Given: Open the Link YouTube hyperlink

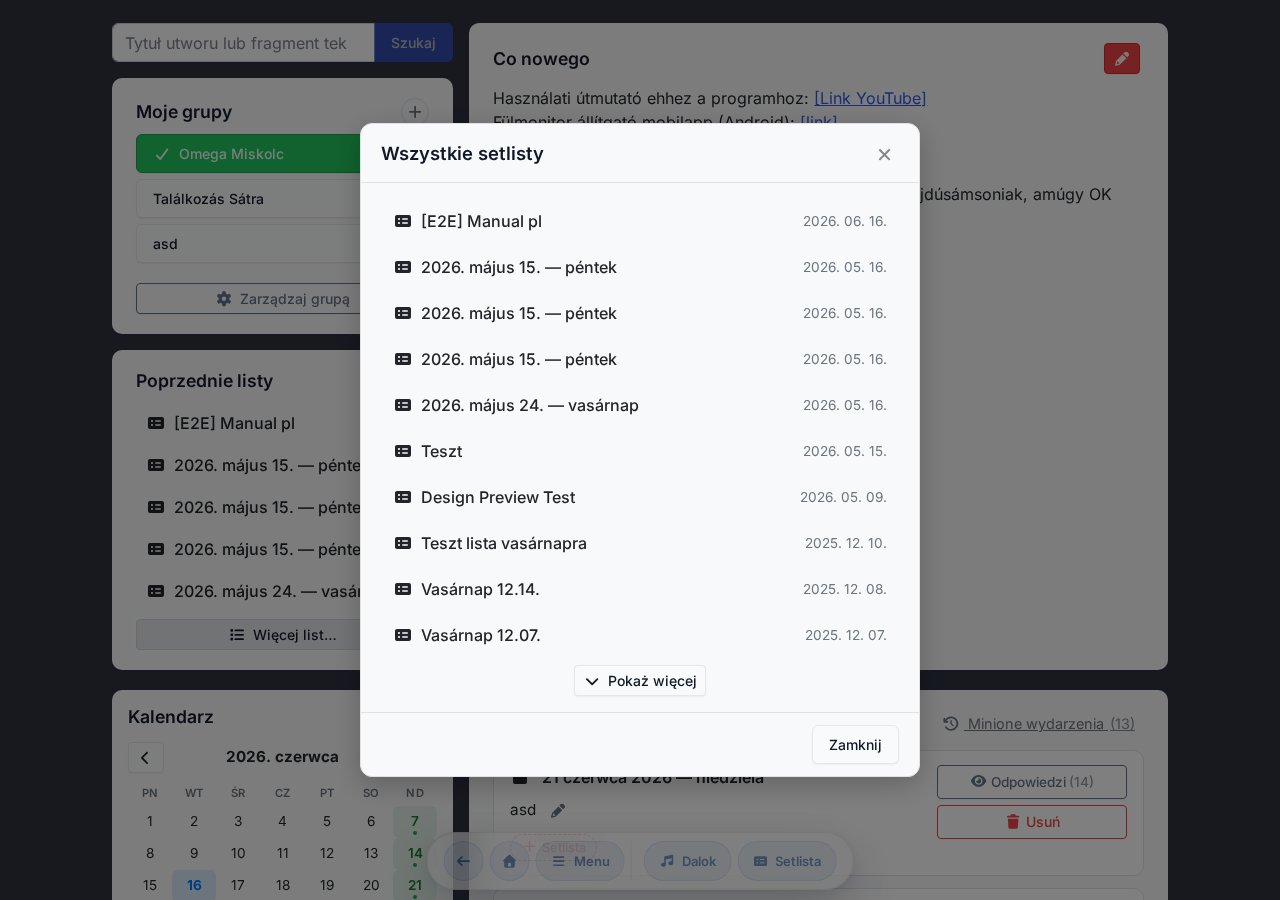Looking at the screenshot, I should (870, 98).
